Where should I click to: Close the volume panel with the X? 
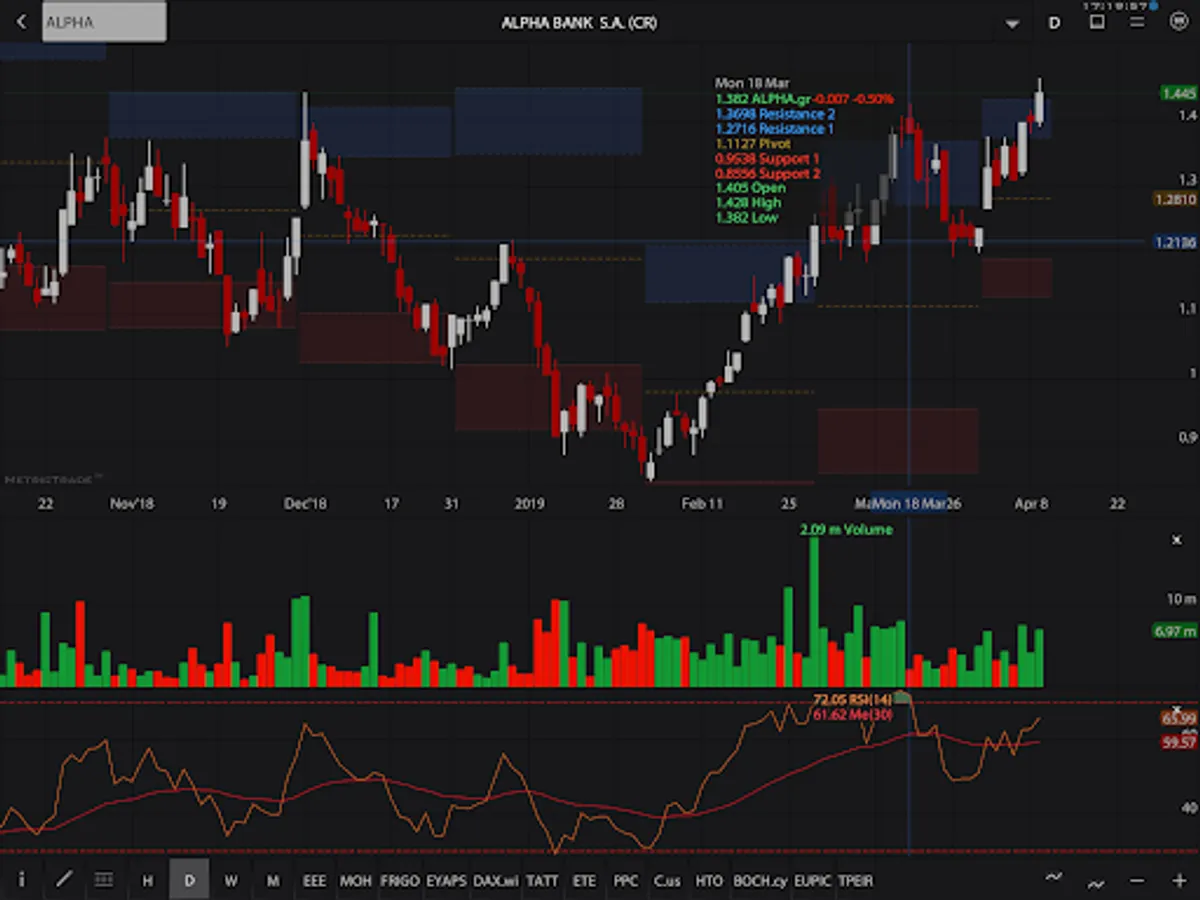coord(1177,540)
